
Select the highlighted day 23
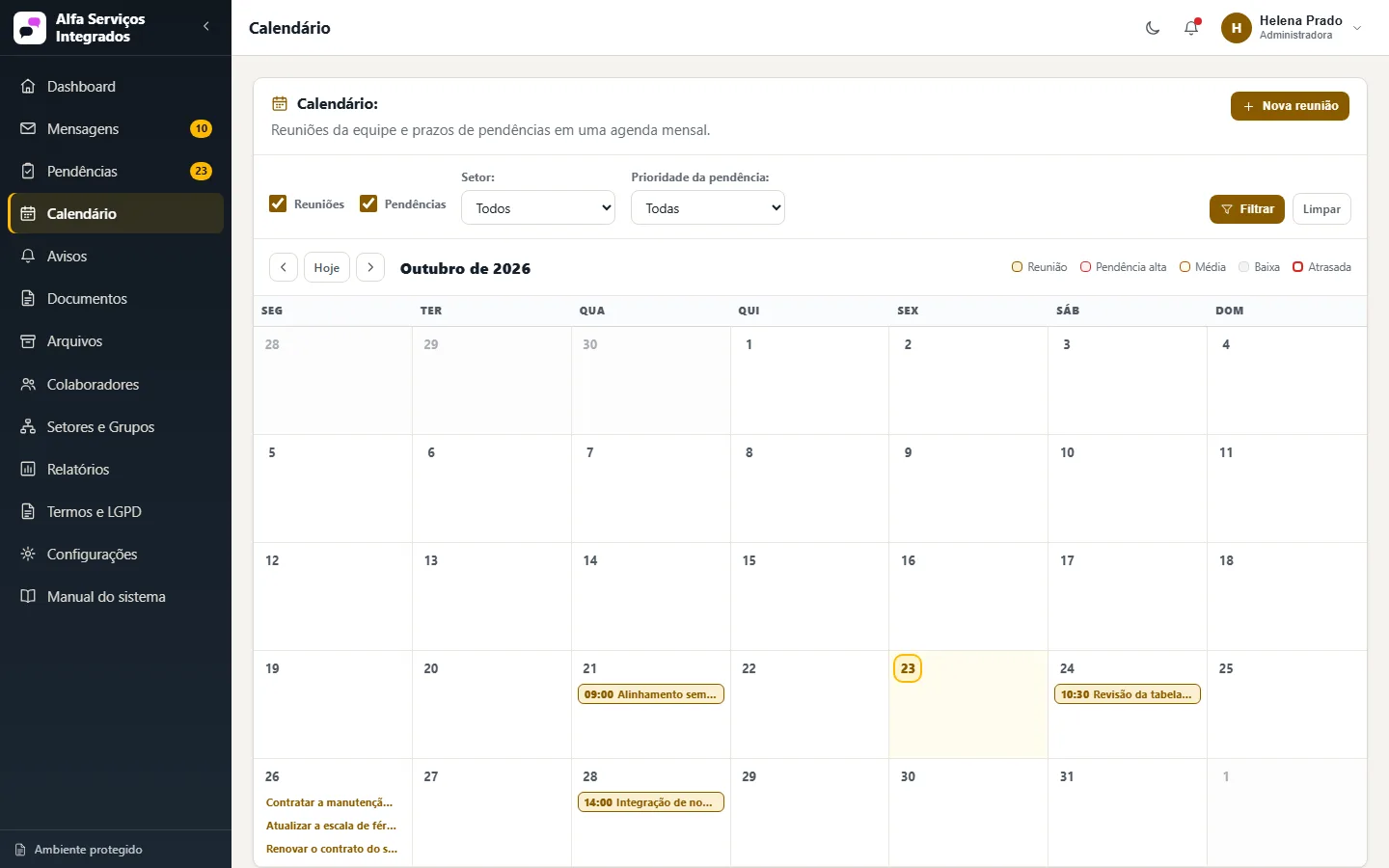pos(908,668)
